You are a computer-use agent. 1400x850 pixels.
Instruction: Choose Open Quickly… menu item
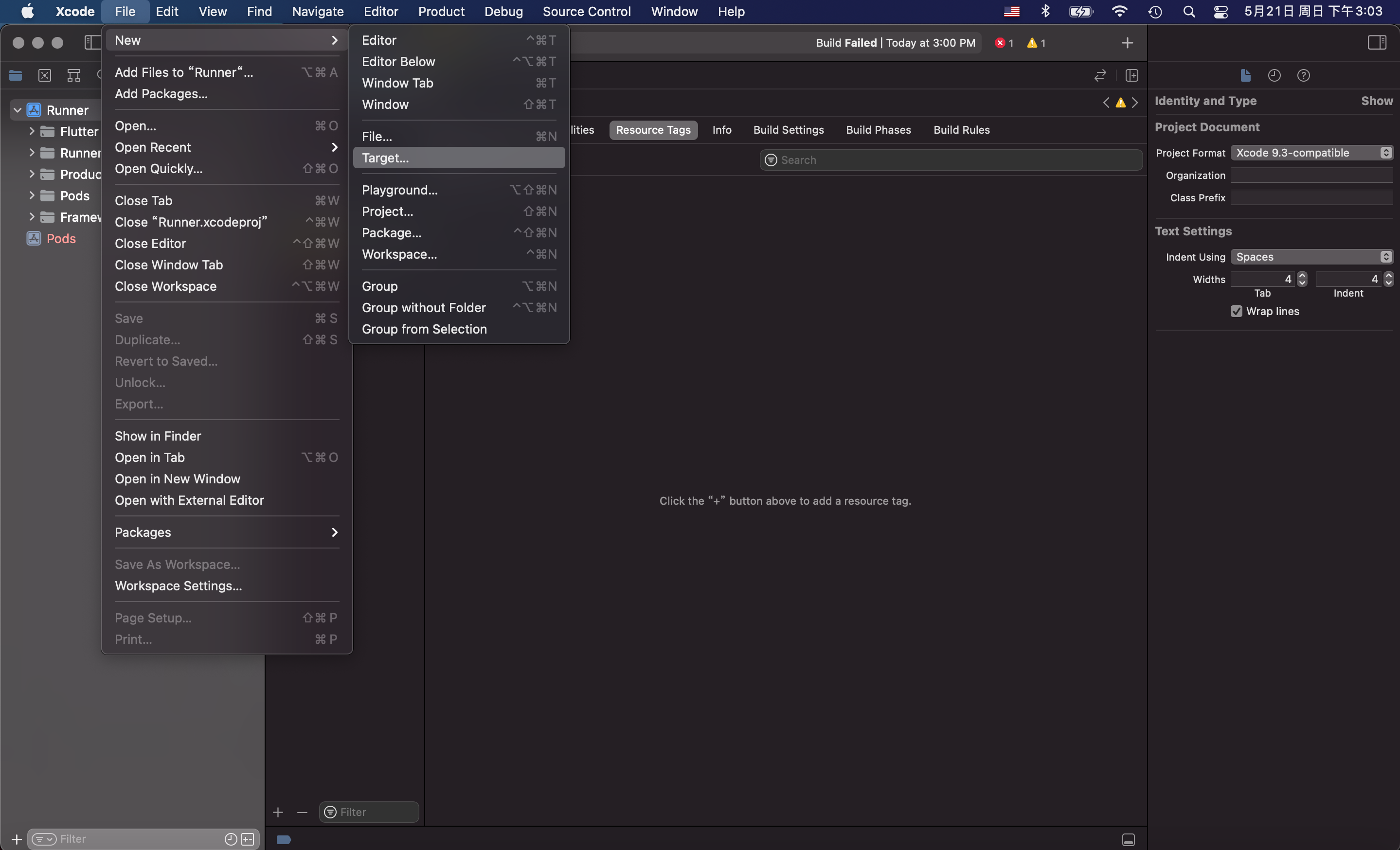point(226,169)
